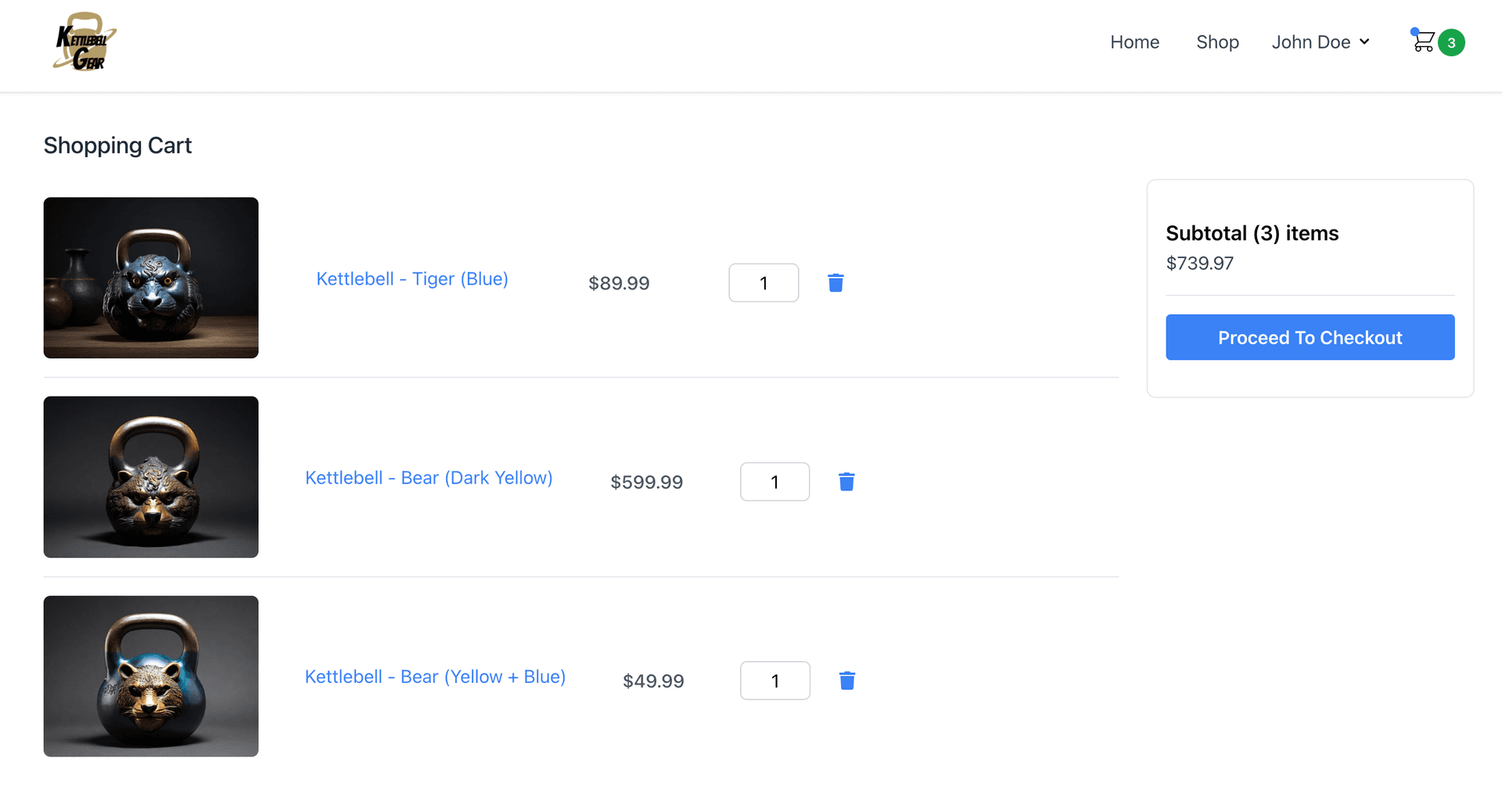Image resolution: width=1502 pixels, height=812 pixels.
Task: Open the Kettlebell - Bear (Dark Yellow) link
Action: point(429,477)
